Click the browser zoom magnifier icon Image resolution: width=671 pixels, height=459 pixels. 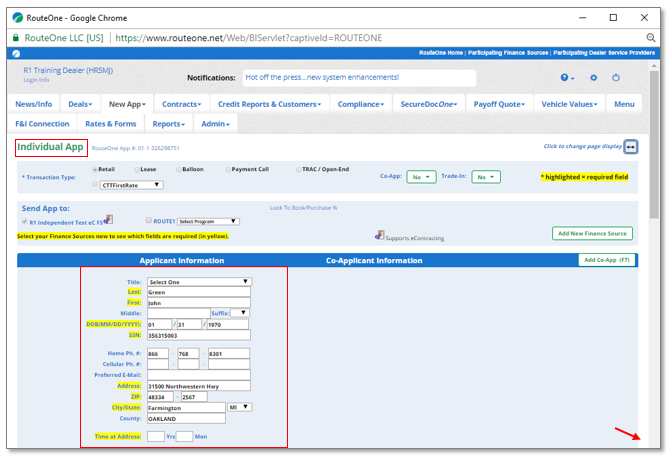click(x=650, y=38)
